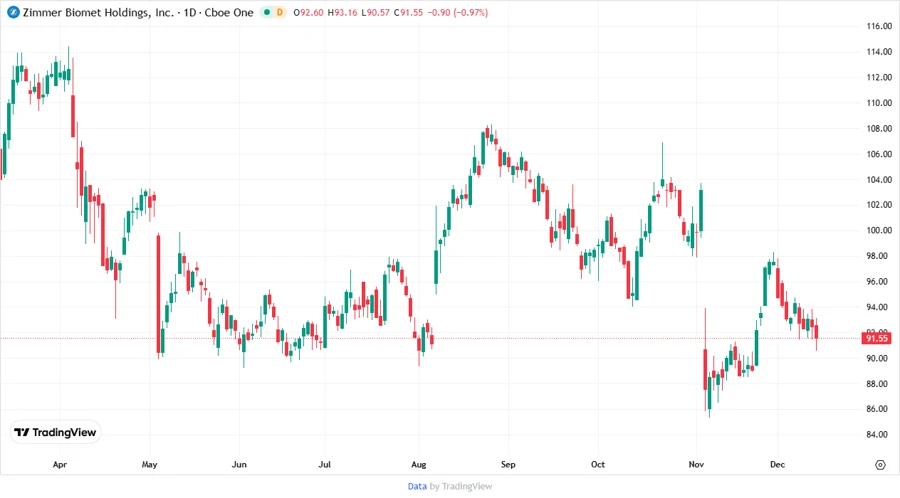Click the 106.00 price axis label
This screenshot has height=498, width=900.
tap(879, 154)
